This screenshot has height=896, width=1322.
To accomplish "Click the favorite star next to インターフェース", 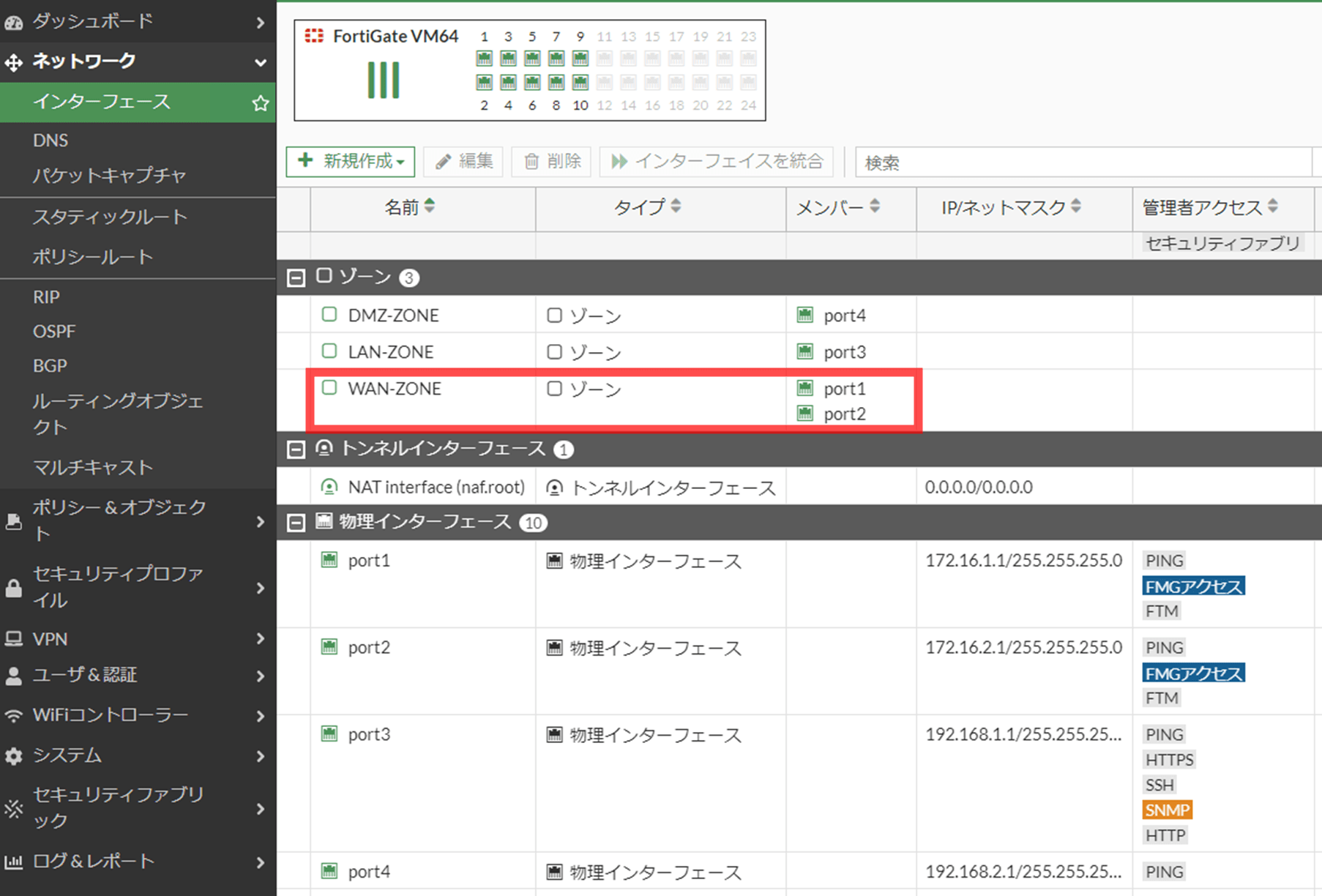I will 260,103.
